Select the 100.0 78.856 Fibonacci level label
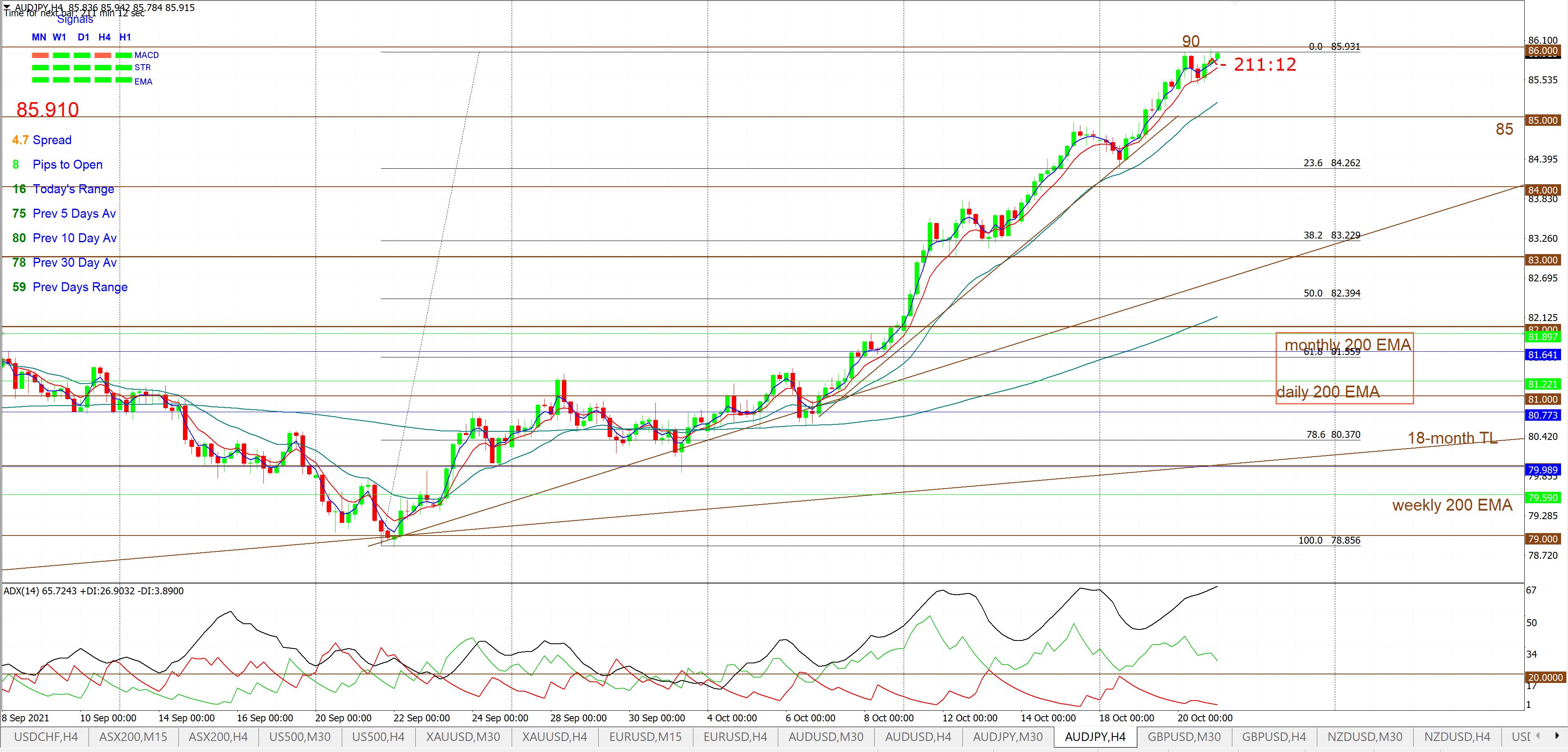This screenshot has height=752, width=1568. click(1330, 540)
